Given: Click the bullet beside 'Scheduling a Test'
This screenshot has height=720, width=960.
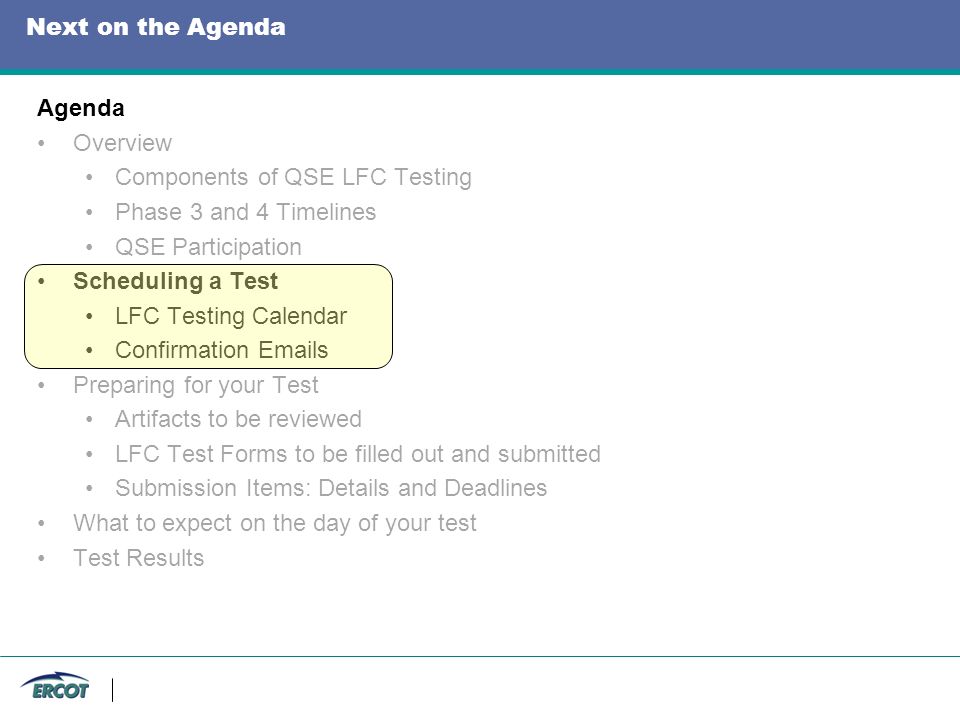Looking at the screenshot, I should pos(42,282).
